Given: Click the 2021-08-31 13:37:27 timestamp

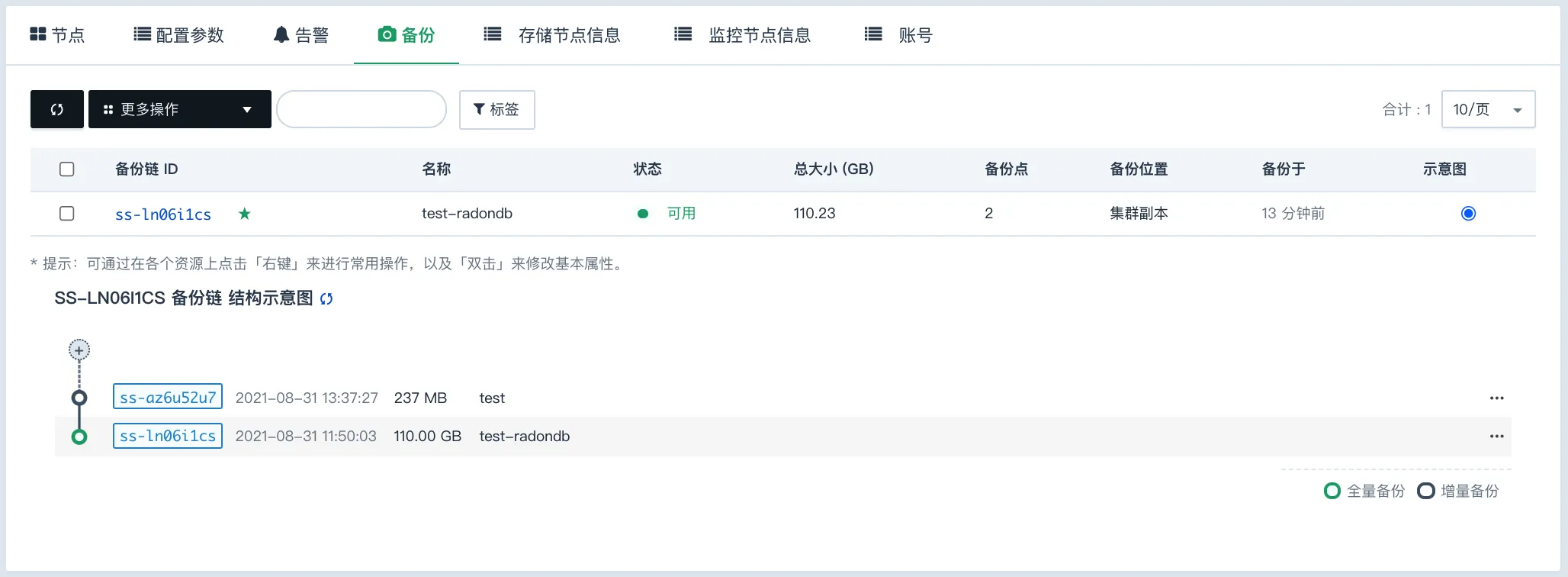Looking at the screenshot, I should click(307, 398).
